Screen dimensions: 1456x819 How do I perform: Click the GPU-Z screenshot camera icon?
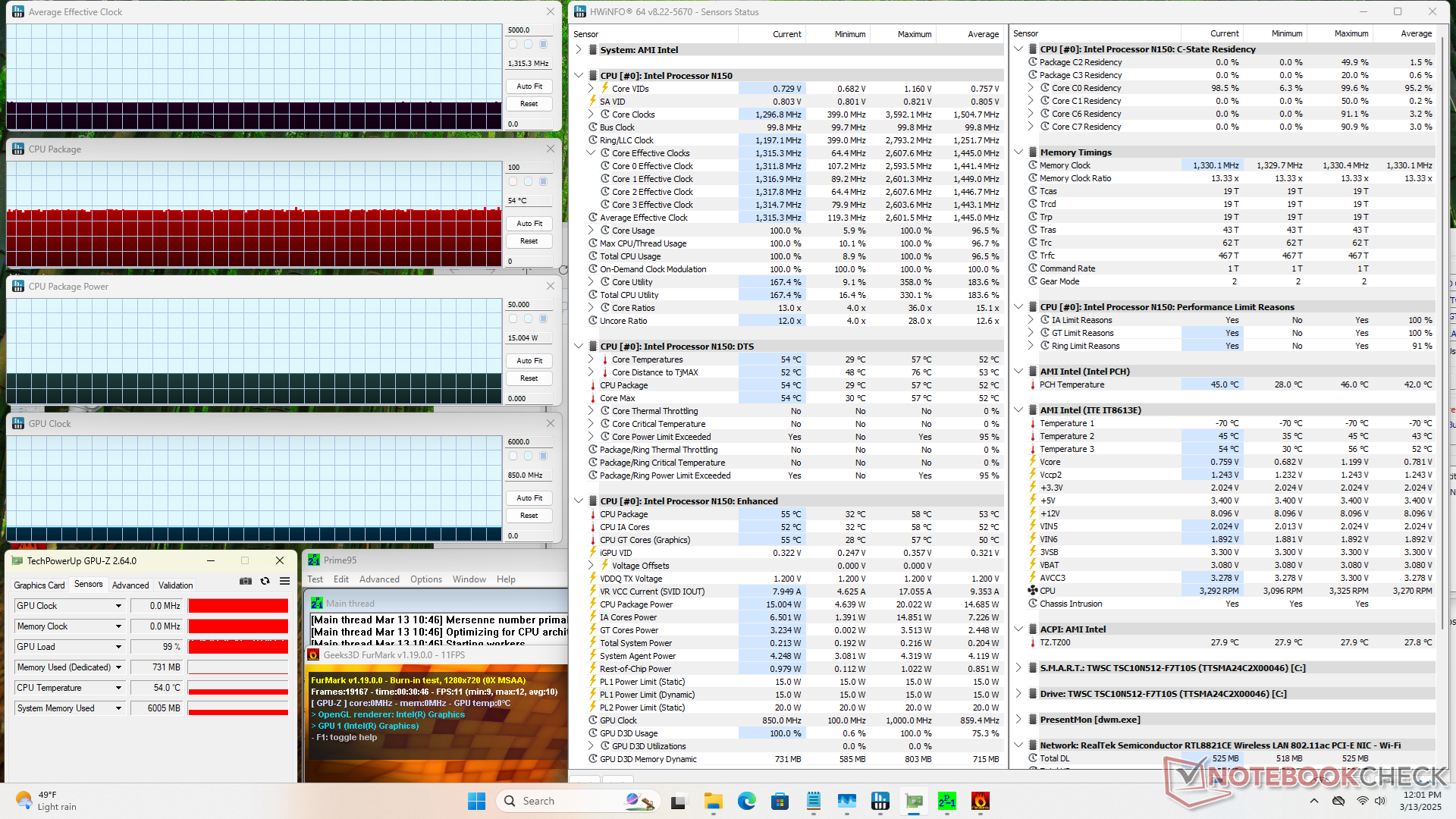[x=246, y=581]
